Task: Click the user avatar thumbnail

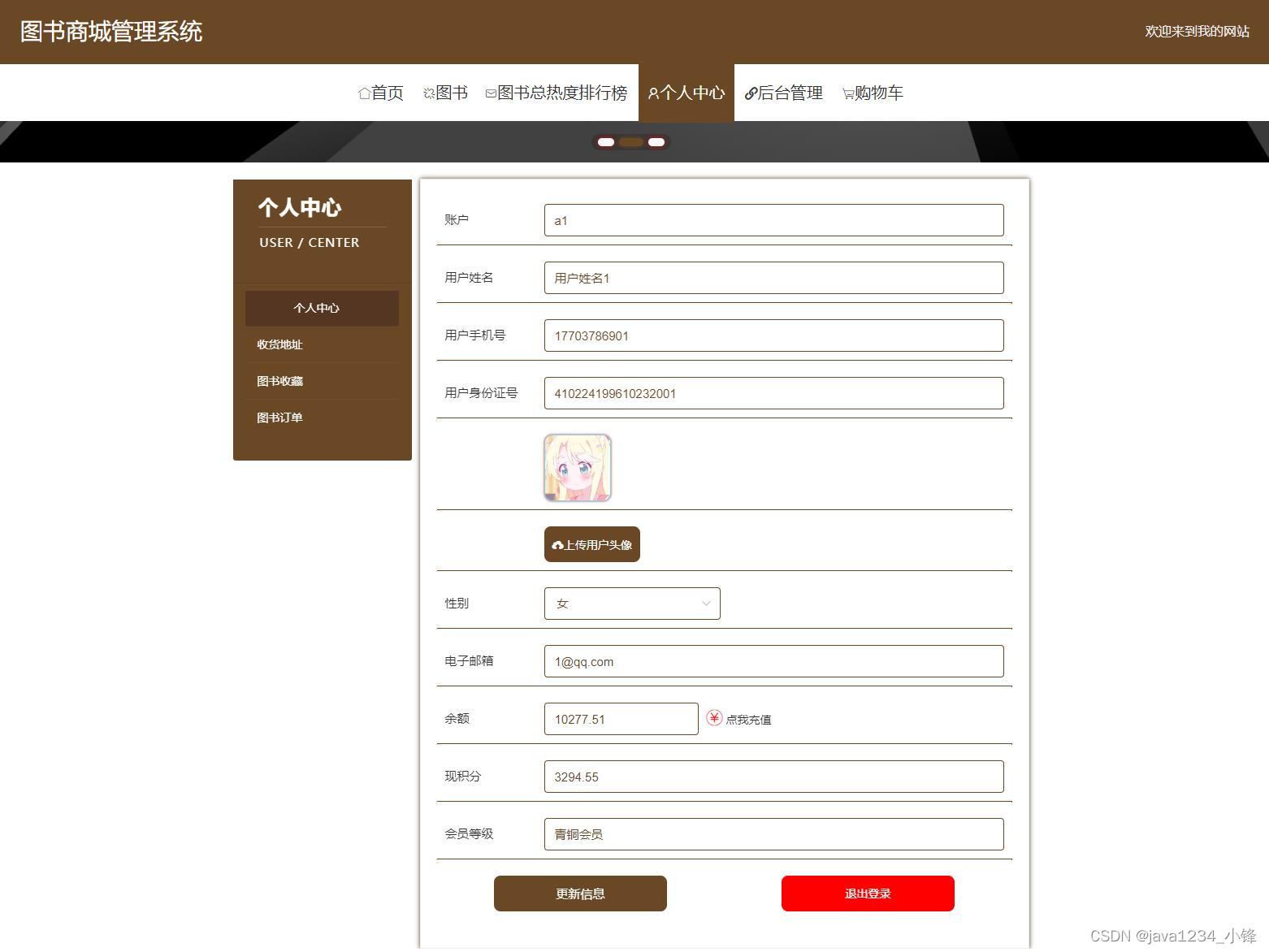Action: pyautogui.click(x=577, y=468)
